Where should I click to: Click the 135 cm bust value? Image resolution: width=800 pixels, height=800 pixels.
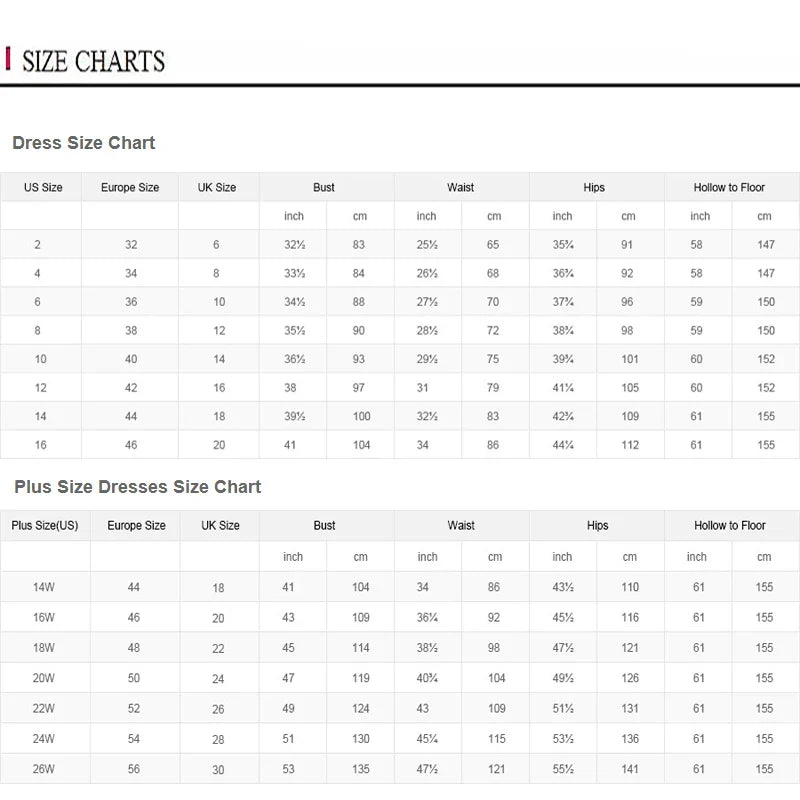[361, 769]
